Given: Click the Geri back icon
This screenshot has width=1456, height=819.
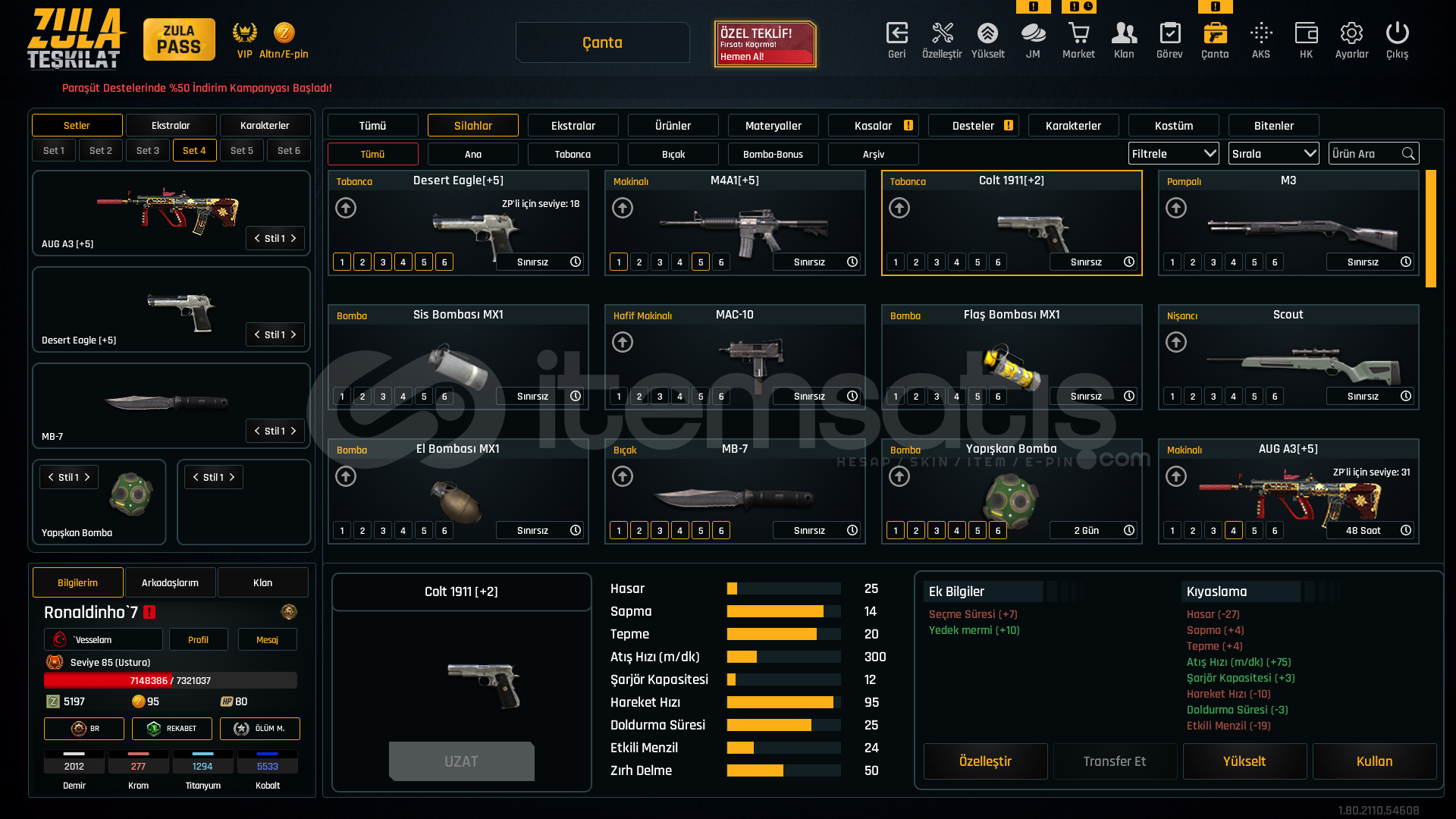Looking at the screenshot, I should click(x=896, y=34).
